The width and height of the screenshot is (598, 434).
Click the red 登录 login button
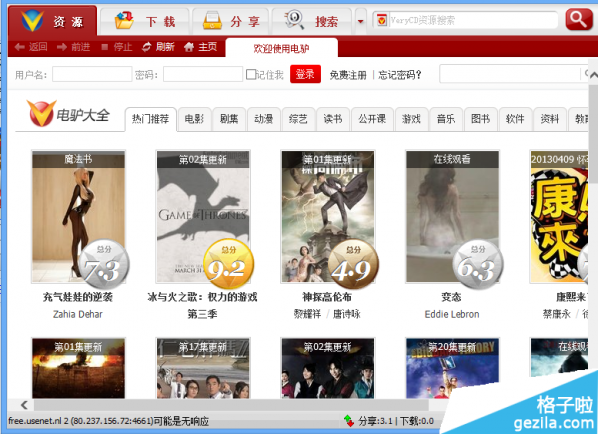point(305,74)
